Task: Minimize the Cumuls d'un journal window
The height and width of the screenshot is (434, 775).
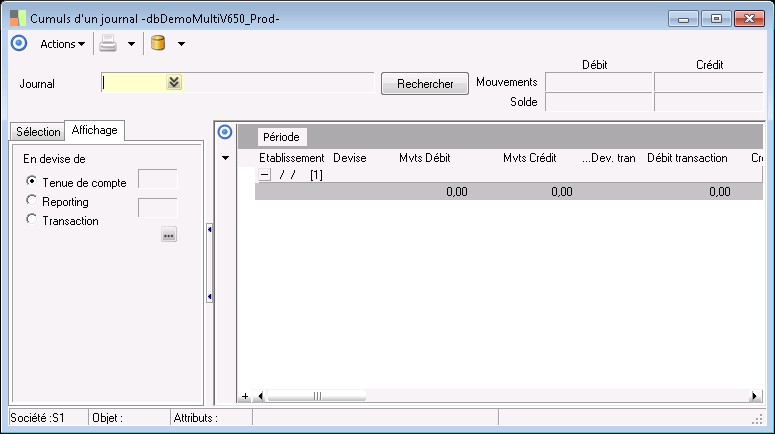Action: [x=684, y=19]
